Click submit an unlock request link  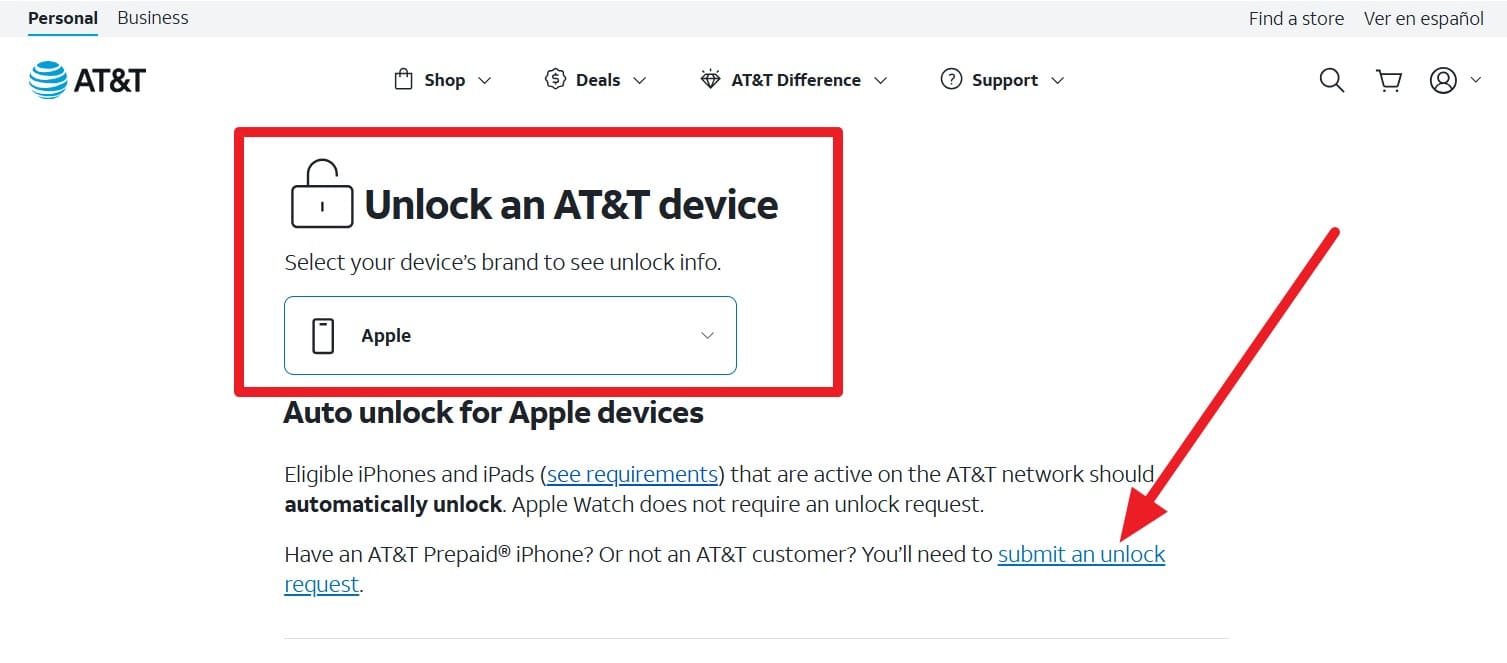click(1081, 554)
